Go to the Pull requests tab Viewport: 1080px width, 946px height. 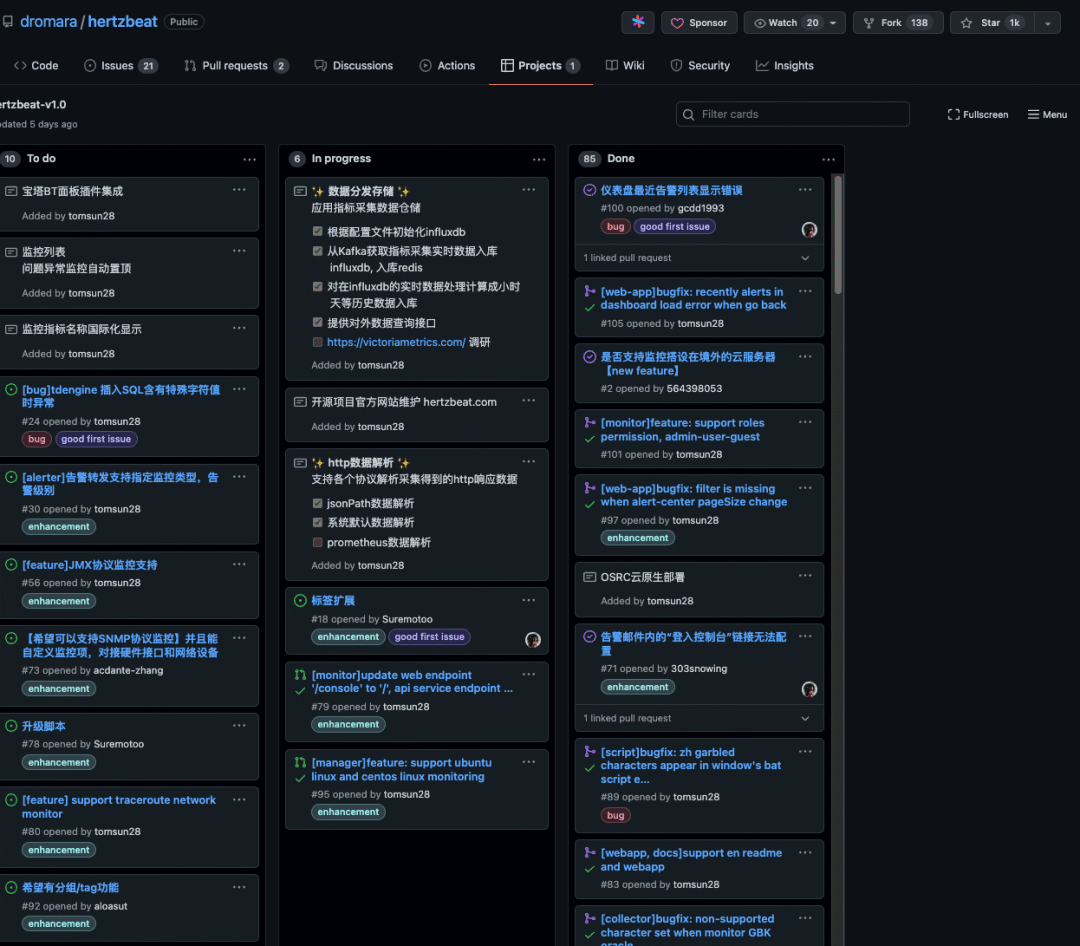[236, 65]
